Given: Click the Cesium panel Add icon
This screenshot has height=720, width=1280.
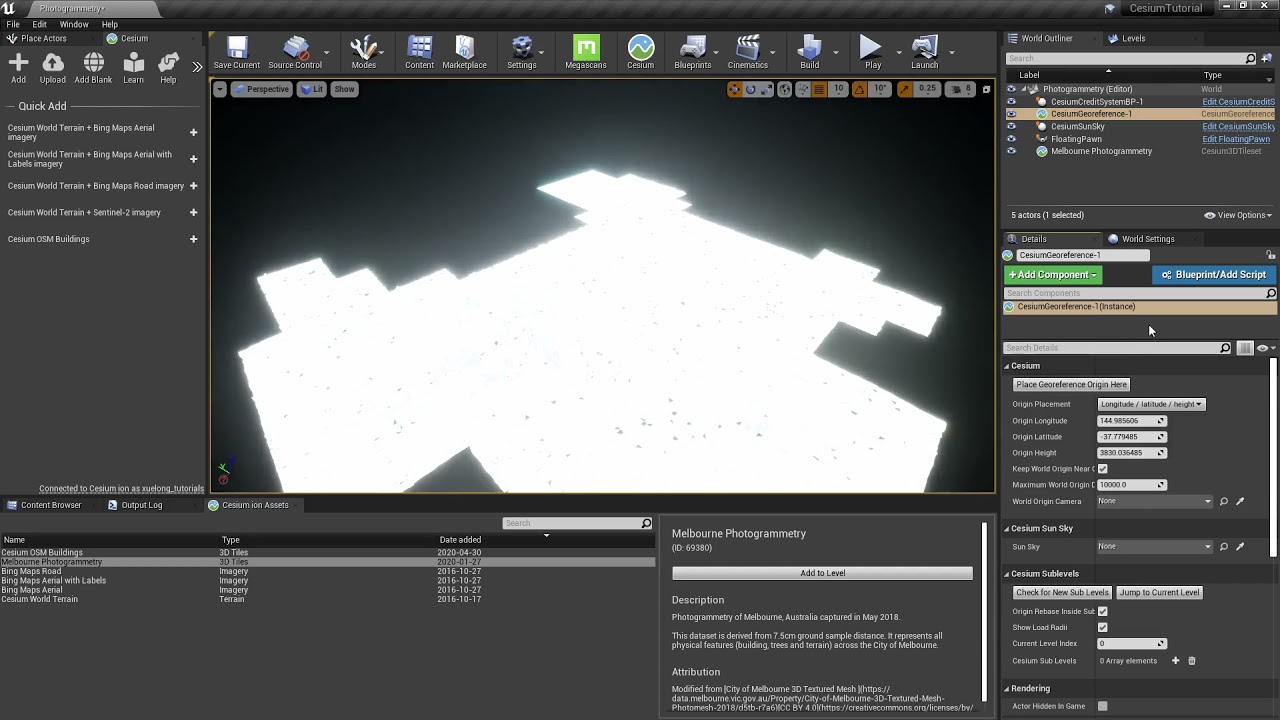Looking at the screenshot, I should [x=18, y=69].
